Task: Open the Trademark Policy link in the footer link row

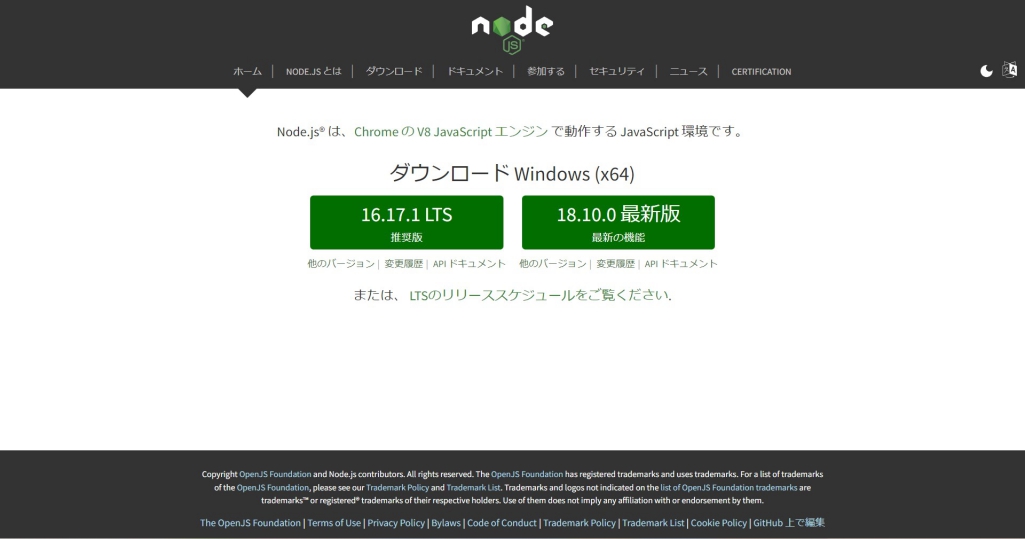Action: pos(579,523)
